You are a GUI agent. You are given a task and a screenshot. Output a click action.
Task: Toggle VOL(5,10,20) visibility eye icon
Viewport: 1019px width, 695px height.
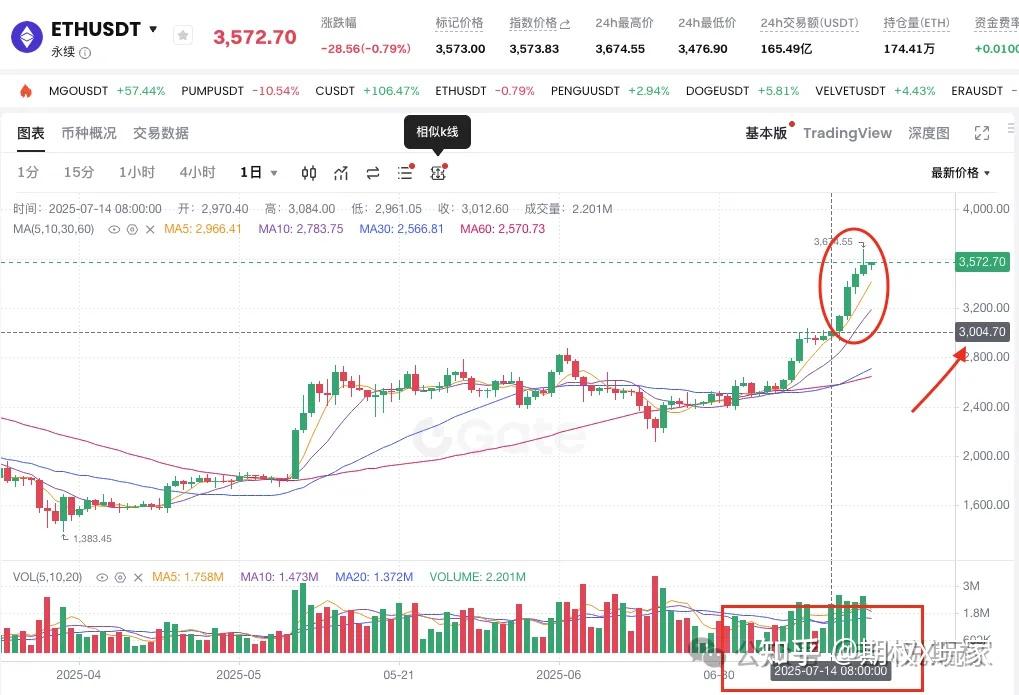tap(103, 577)
